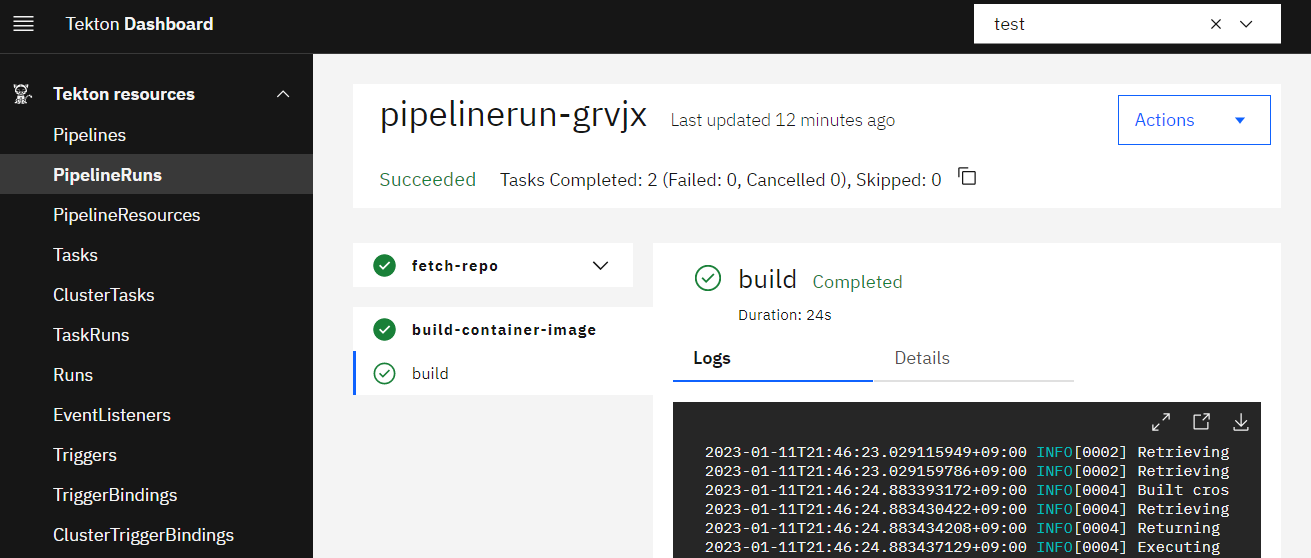Open logs in a new window
This screenshot has width=1311, height=558.
tap(1201, 423)
